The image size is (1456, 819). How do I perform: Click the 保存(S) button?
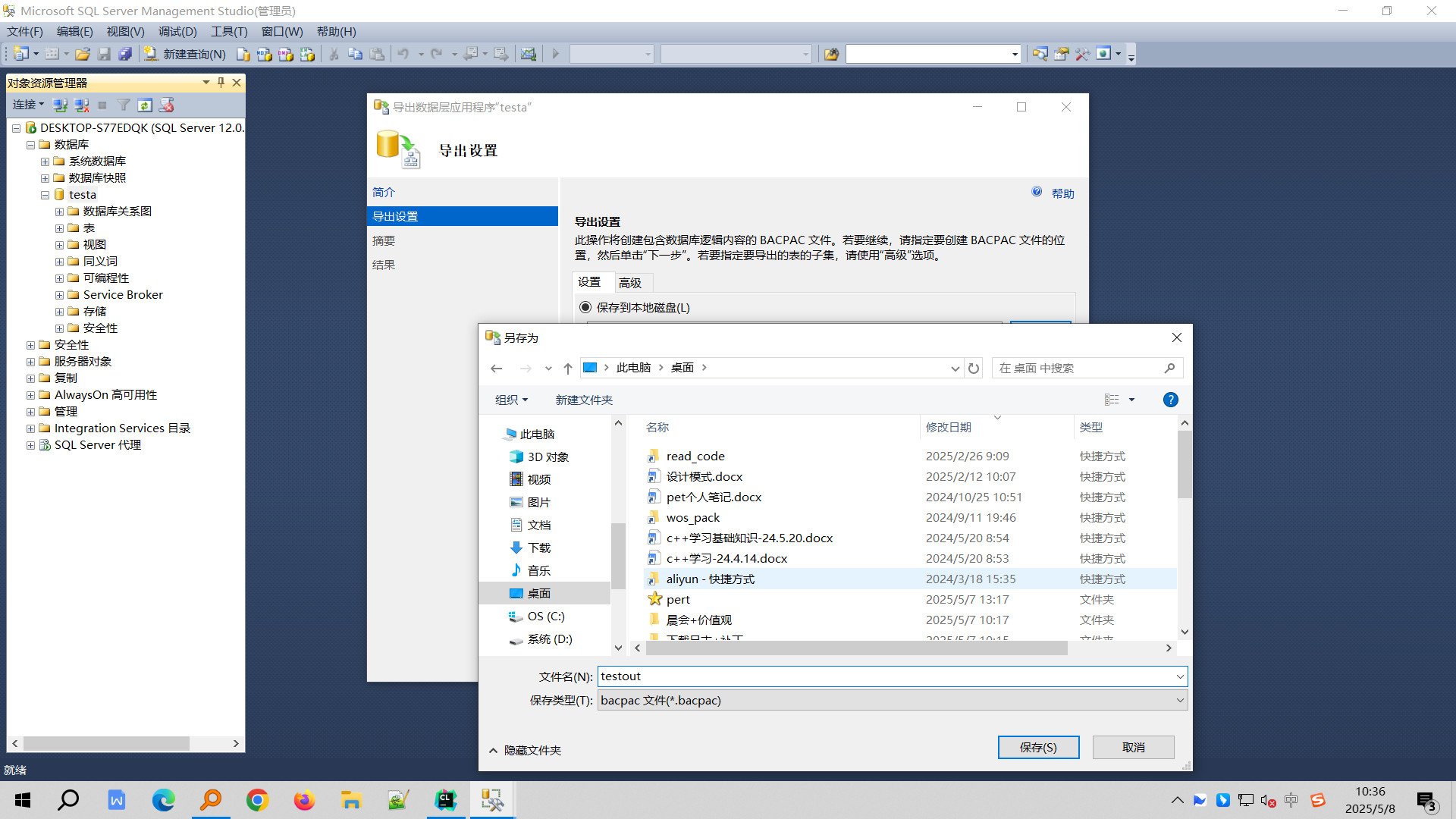[x=1038, y=747]
